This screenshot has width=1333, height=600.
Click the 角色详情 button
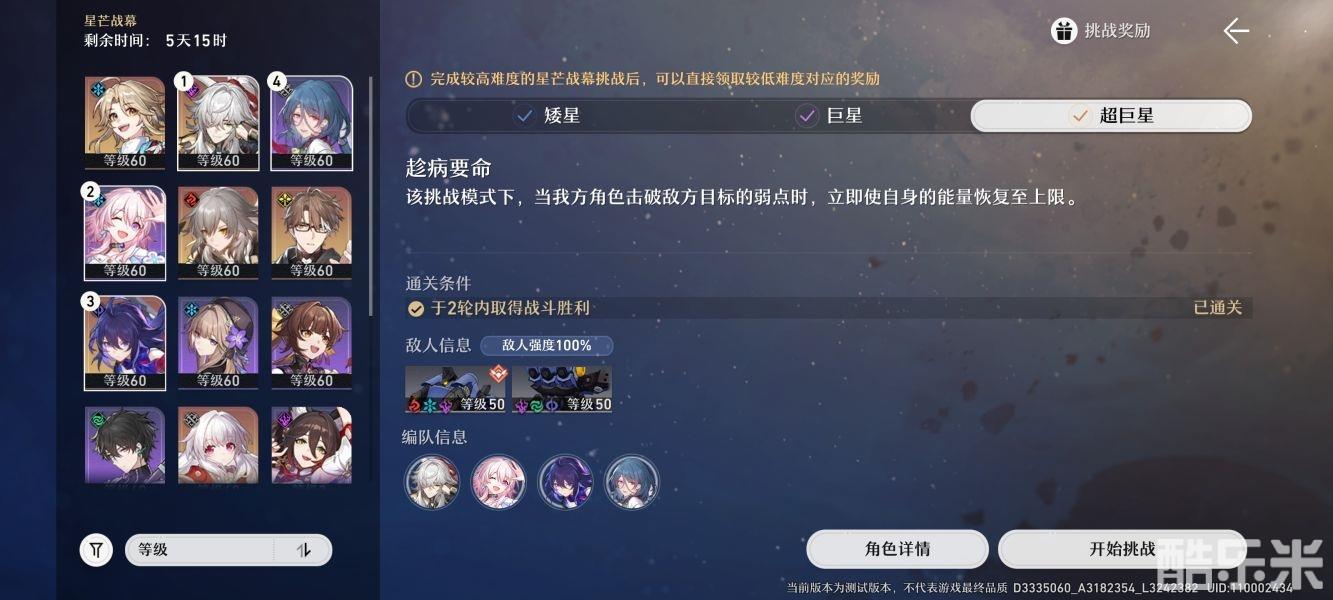(897, 549)
